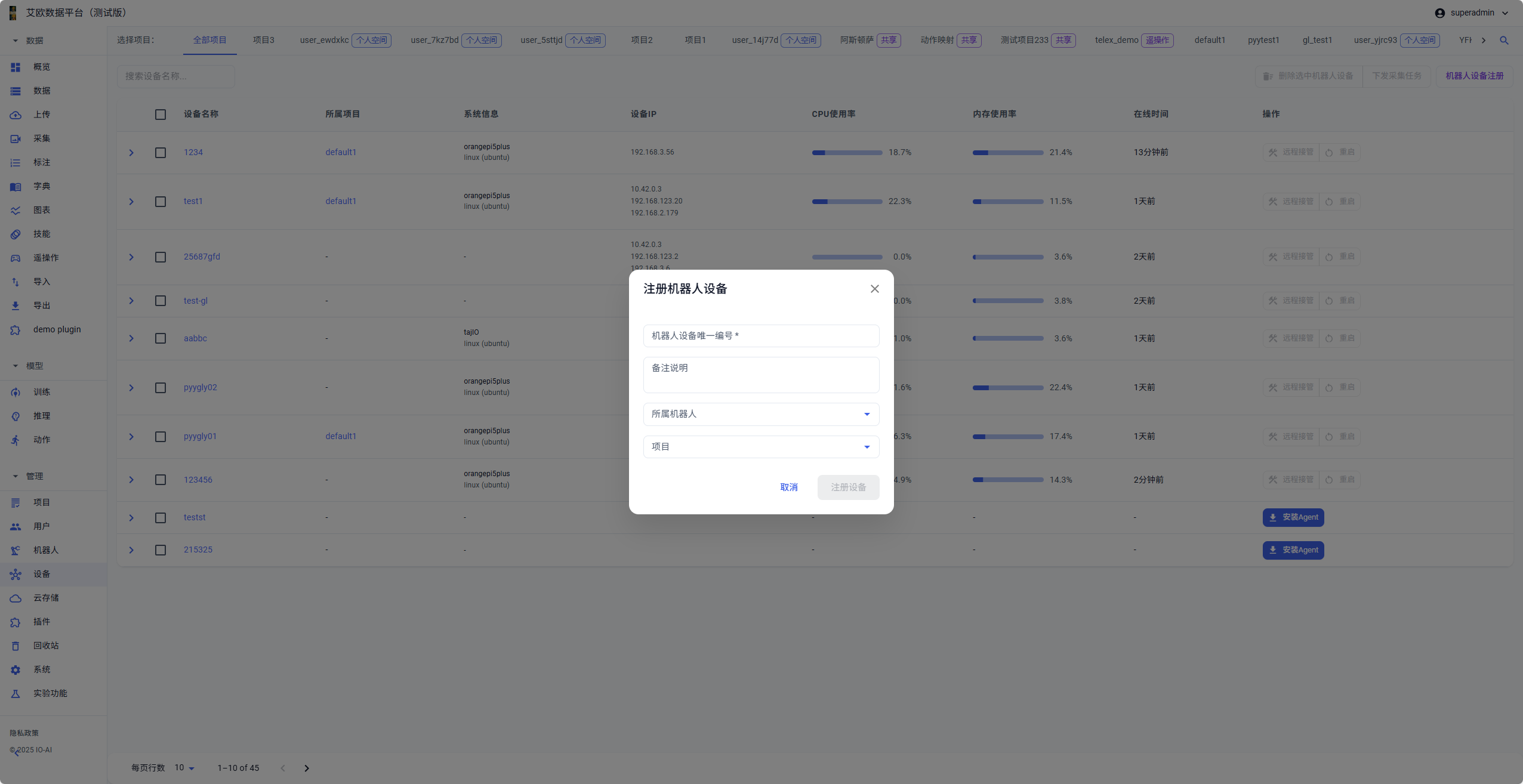Open the teleoperation gamepad icon
The image size is (1523, 784).
pos(16,258)
